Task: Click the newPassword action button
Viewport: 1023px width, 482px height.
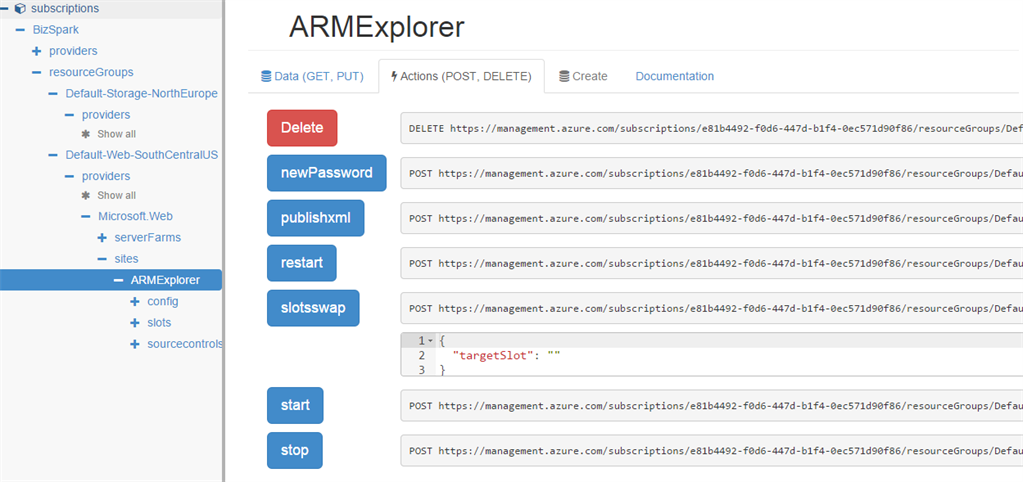Action: point(326,173)
